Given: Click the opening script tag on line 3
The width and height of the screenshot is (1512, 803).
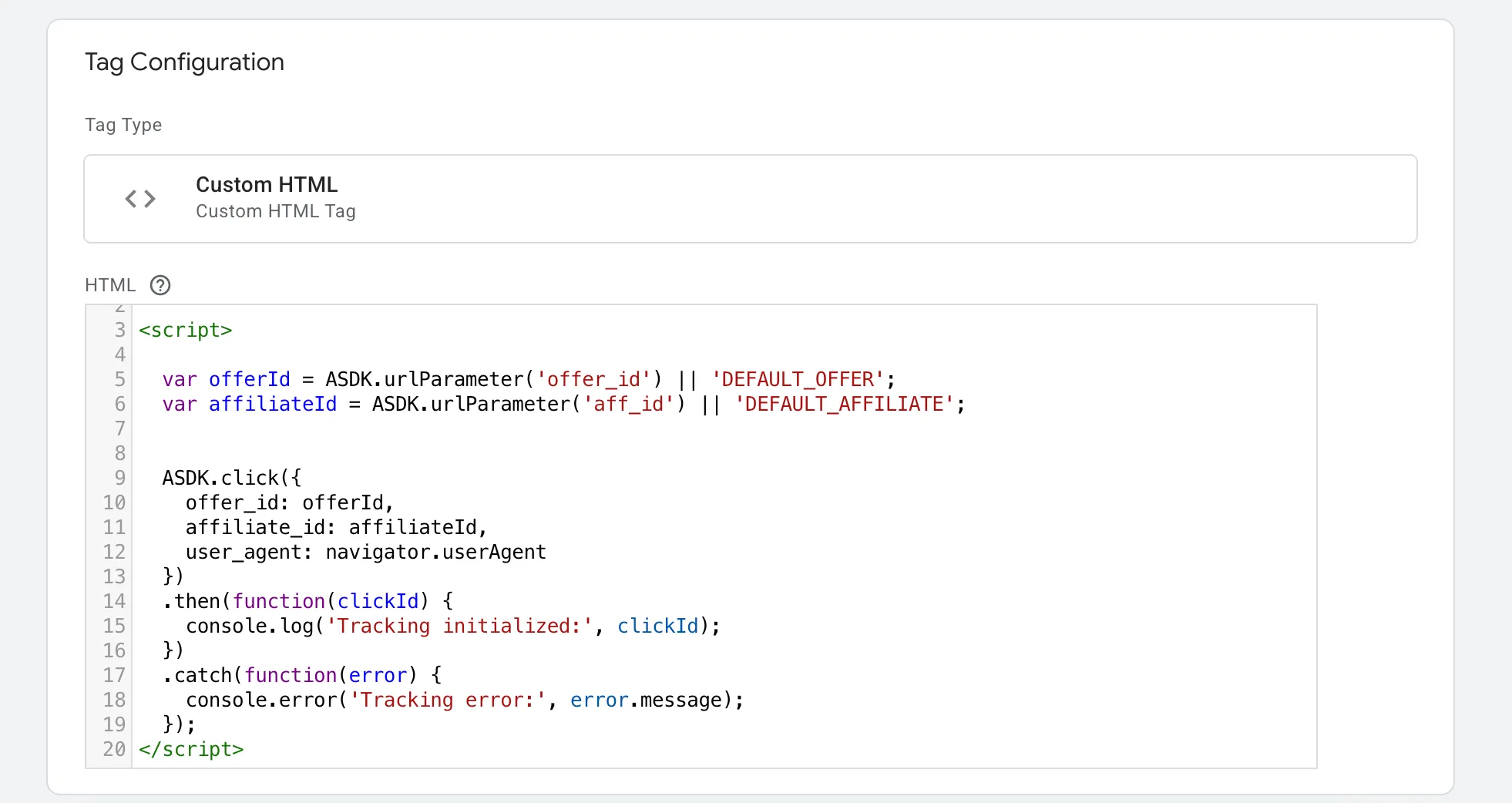Looking at the screenshot, I should (185, 330).
